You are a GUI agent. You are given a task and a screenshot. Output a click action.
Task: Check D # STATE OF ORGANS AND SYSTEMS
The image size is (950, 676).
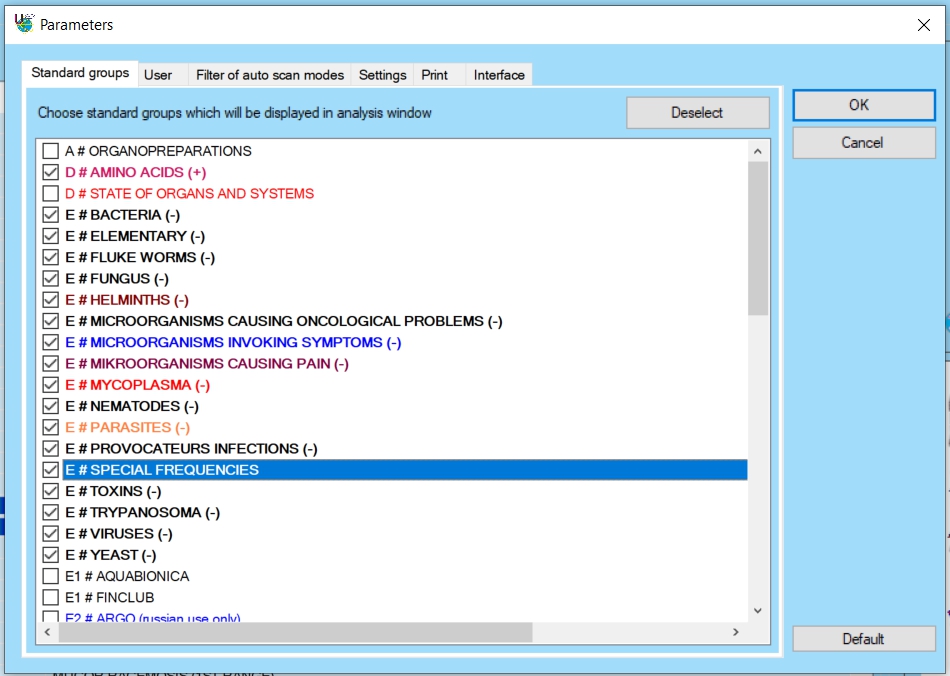click(x=51, y=194)
